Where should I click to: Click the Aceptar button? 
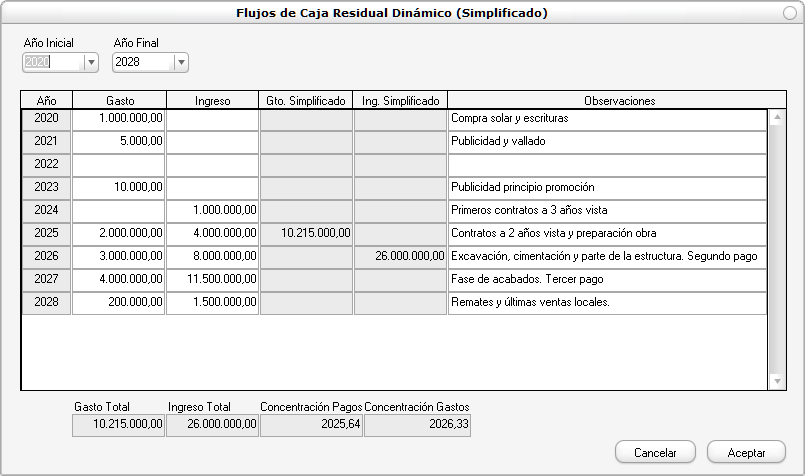point(746,452)
